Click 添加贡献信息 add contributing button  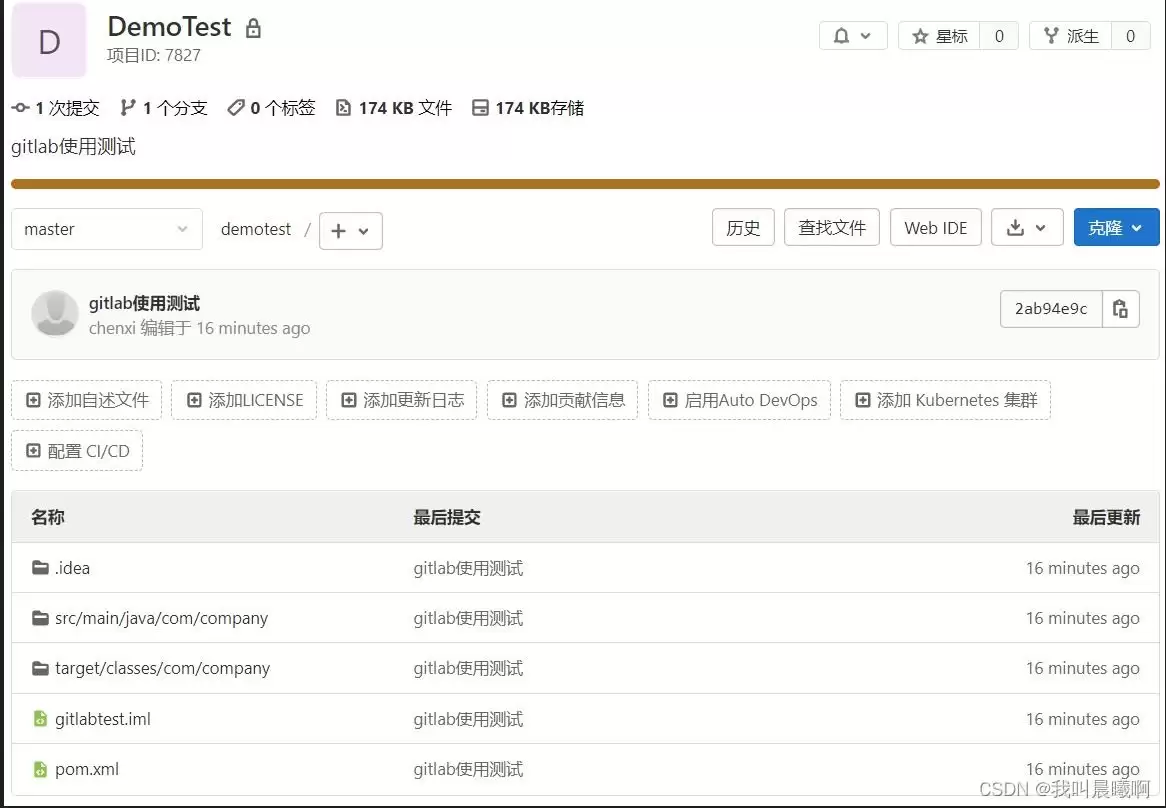coord(562,400)
